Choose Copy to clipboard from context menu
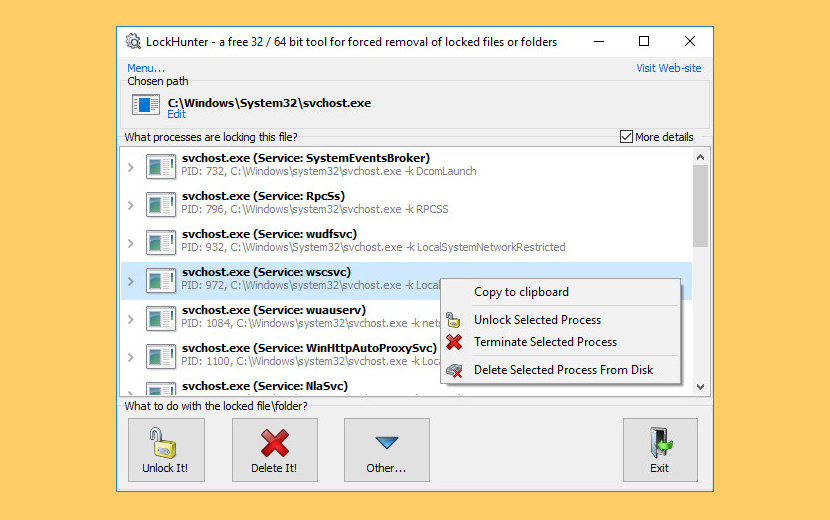830x520 pixels. point(561,292)
